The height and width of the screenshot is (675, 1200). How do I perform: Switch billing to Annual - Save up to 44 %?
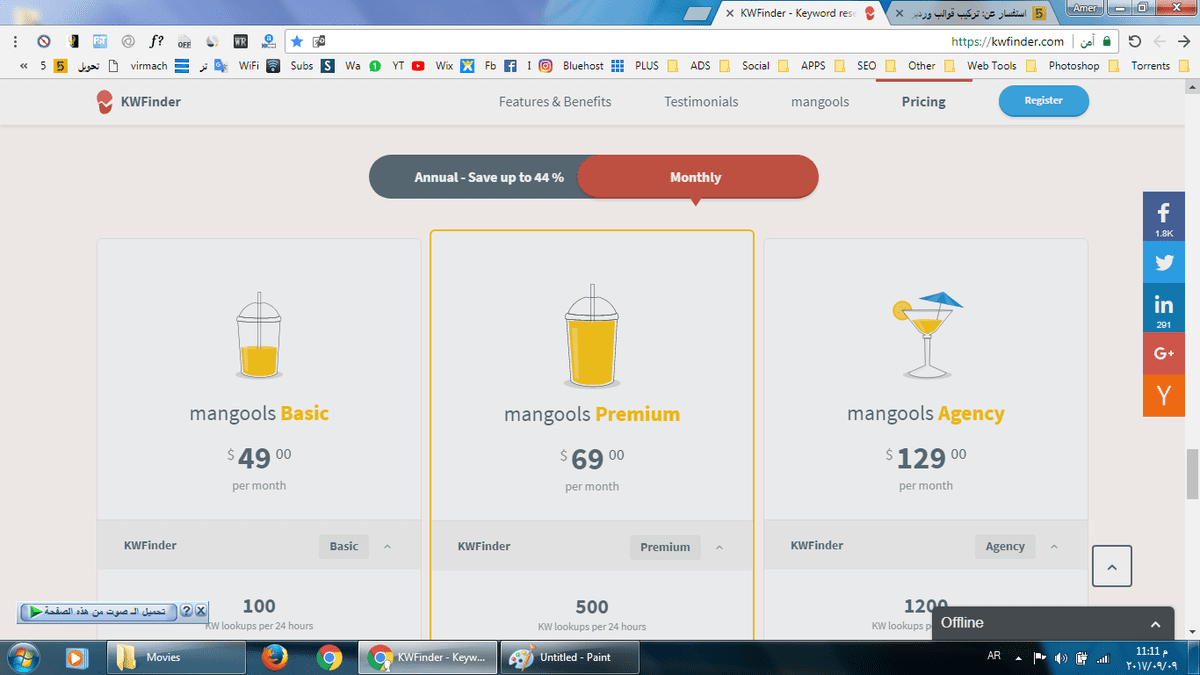click(489, 177)
